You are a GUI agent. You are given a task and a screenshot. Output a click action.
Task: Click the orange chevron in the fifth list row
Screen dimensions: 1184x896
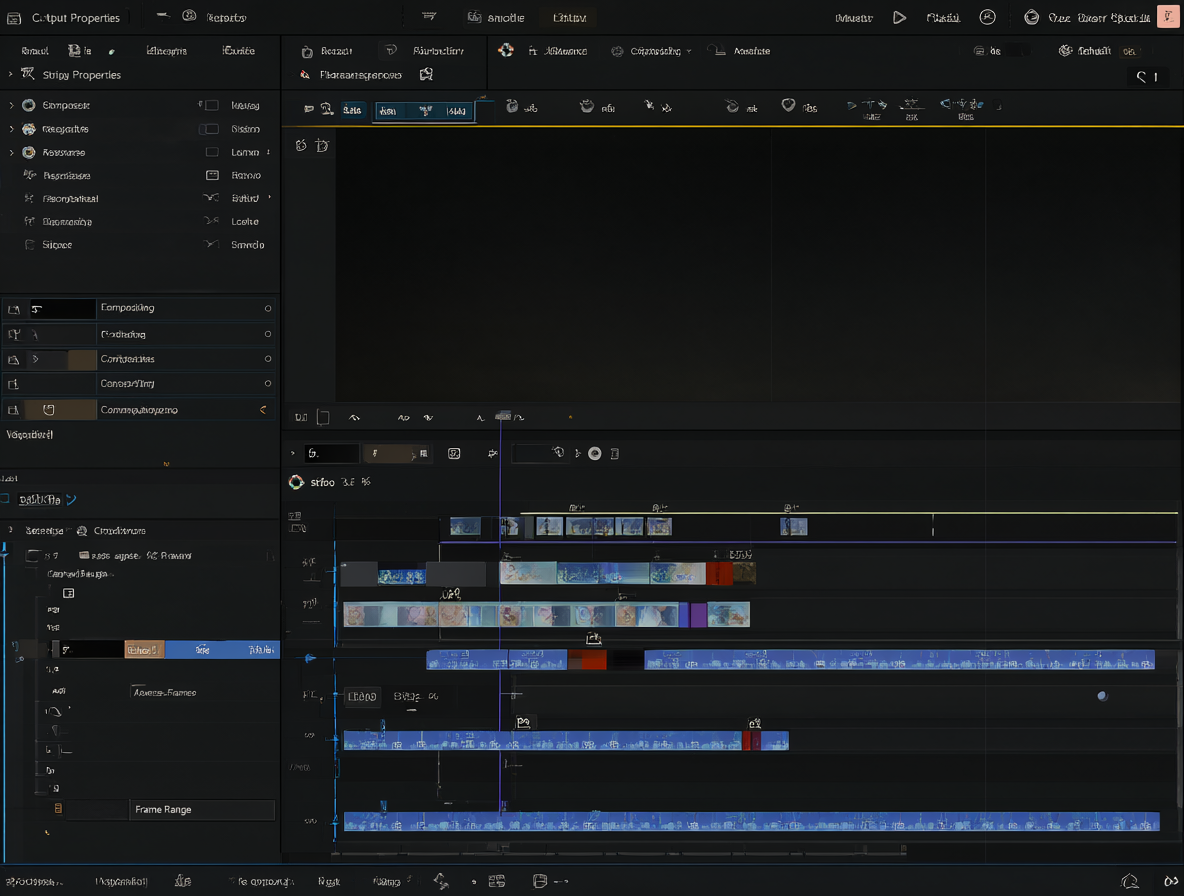[x=263, y=410]
